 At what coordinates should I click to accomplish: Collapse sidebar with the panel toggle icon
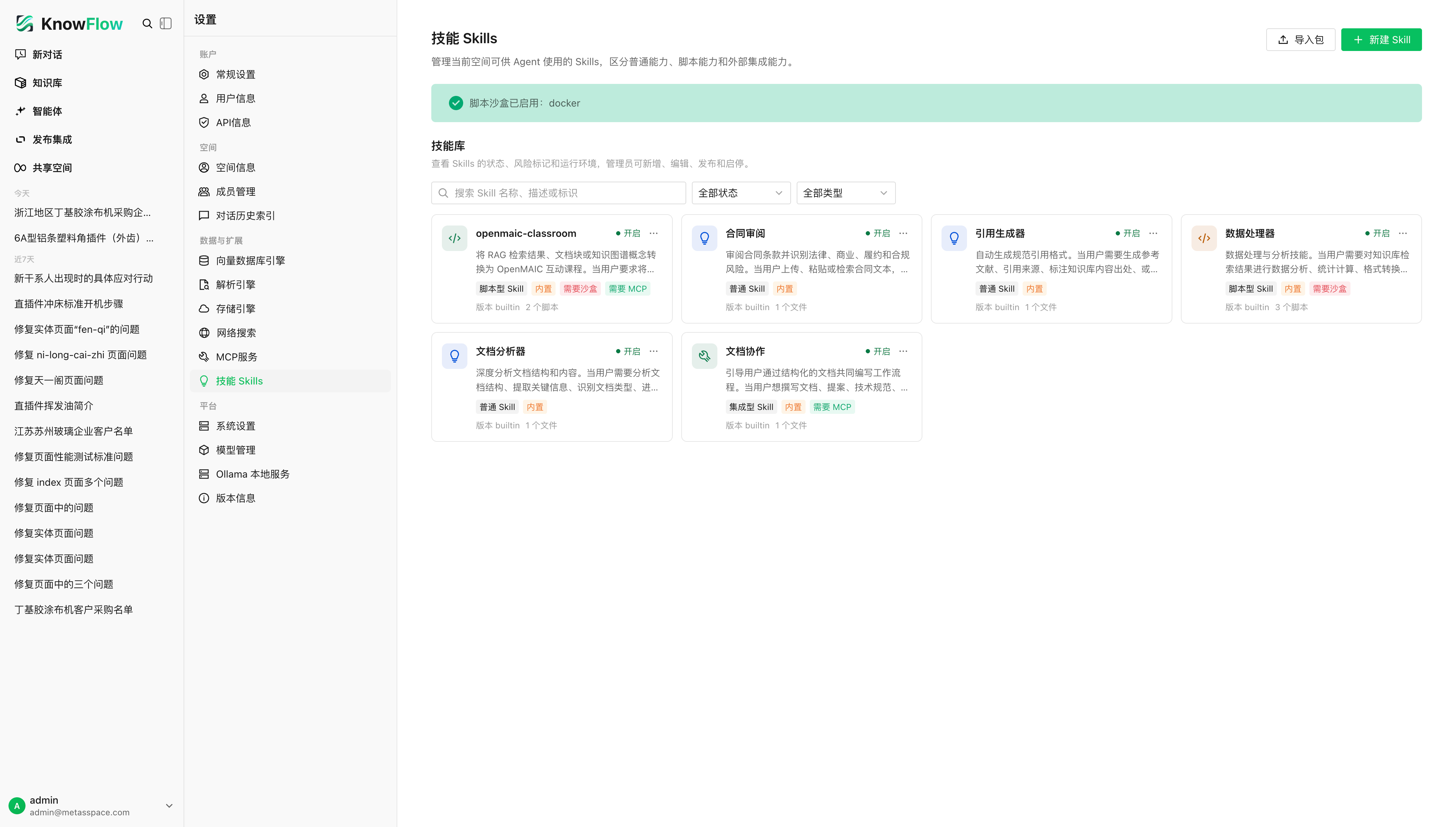coord(166,23)
